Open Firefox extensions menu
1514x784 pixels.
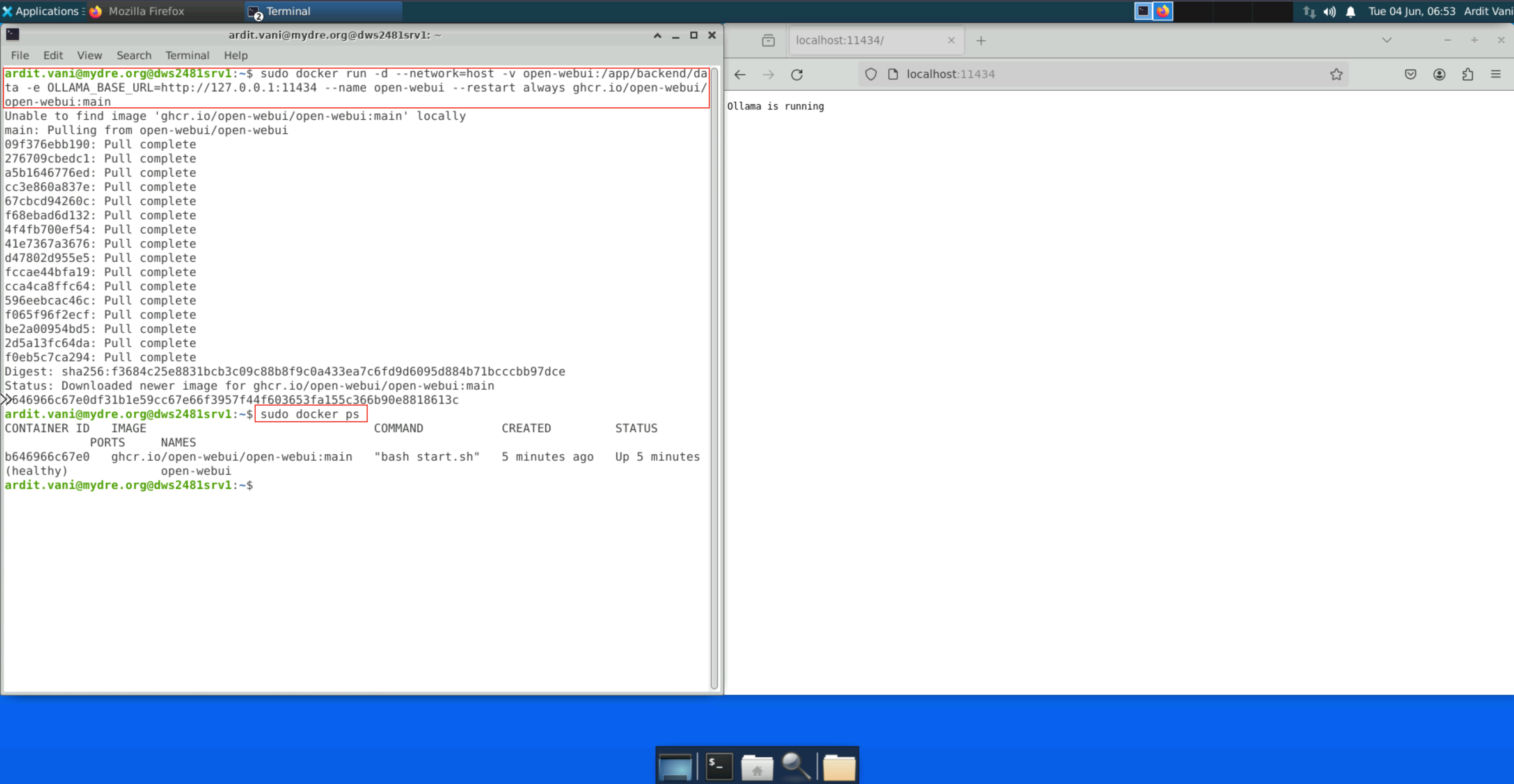(x=1467, y=74)
